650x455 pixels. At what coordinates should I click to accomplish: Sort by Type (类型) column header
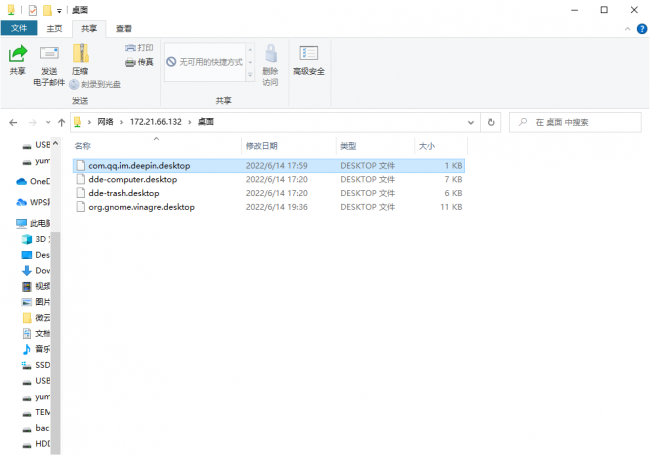(375, 146)
